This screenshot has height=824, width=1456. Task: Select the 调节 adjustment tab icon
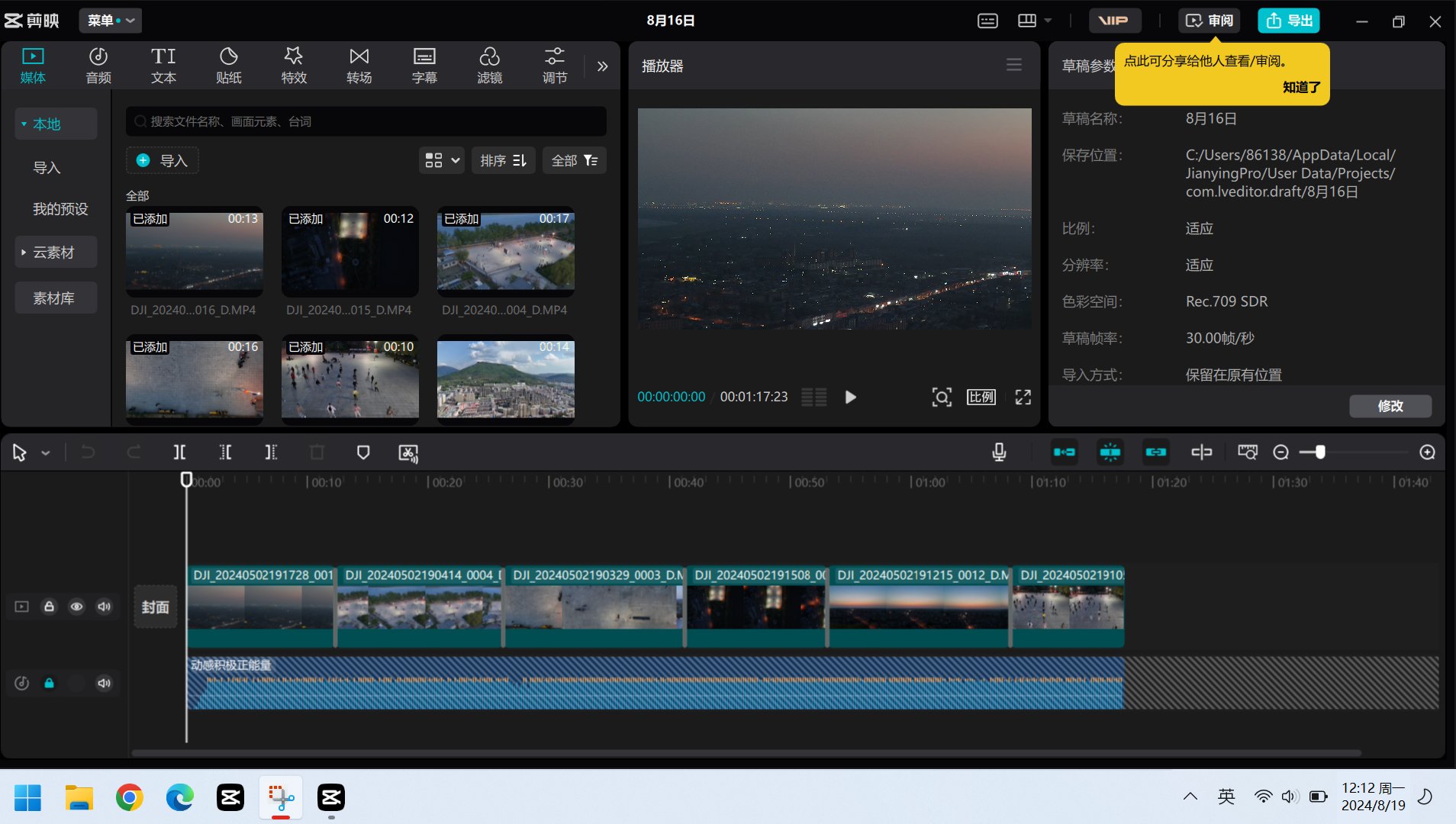[555, 56]
